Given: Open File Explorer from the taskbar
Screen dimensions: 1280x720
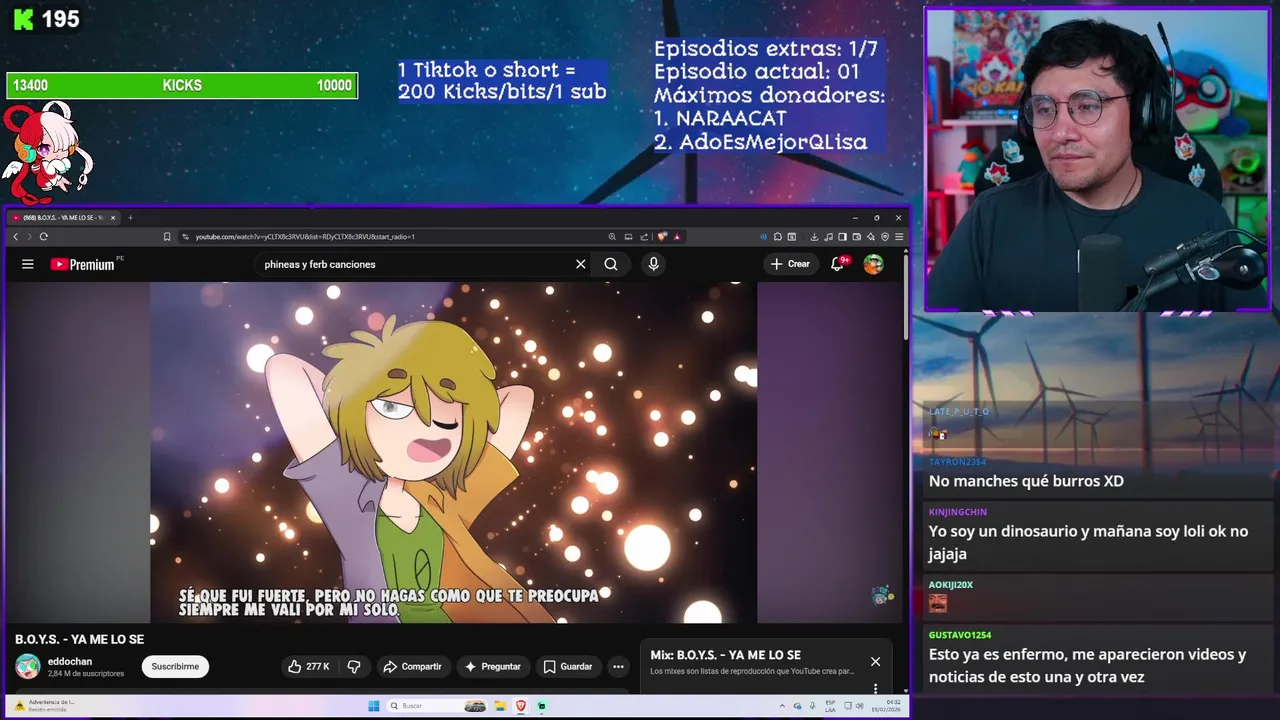Looking at the screenshot, I should coord(500,706).
